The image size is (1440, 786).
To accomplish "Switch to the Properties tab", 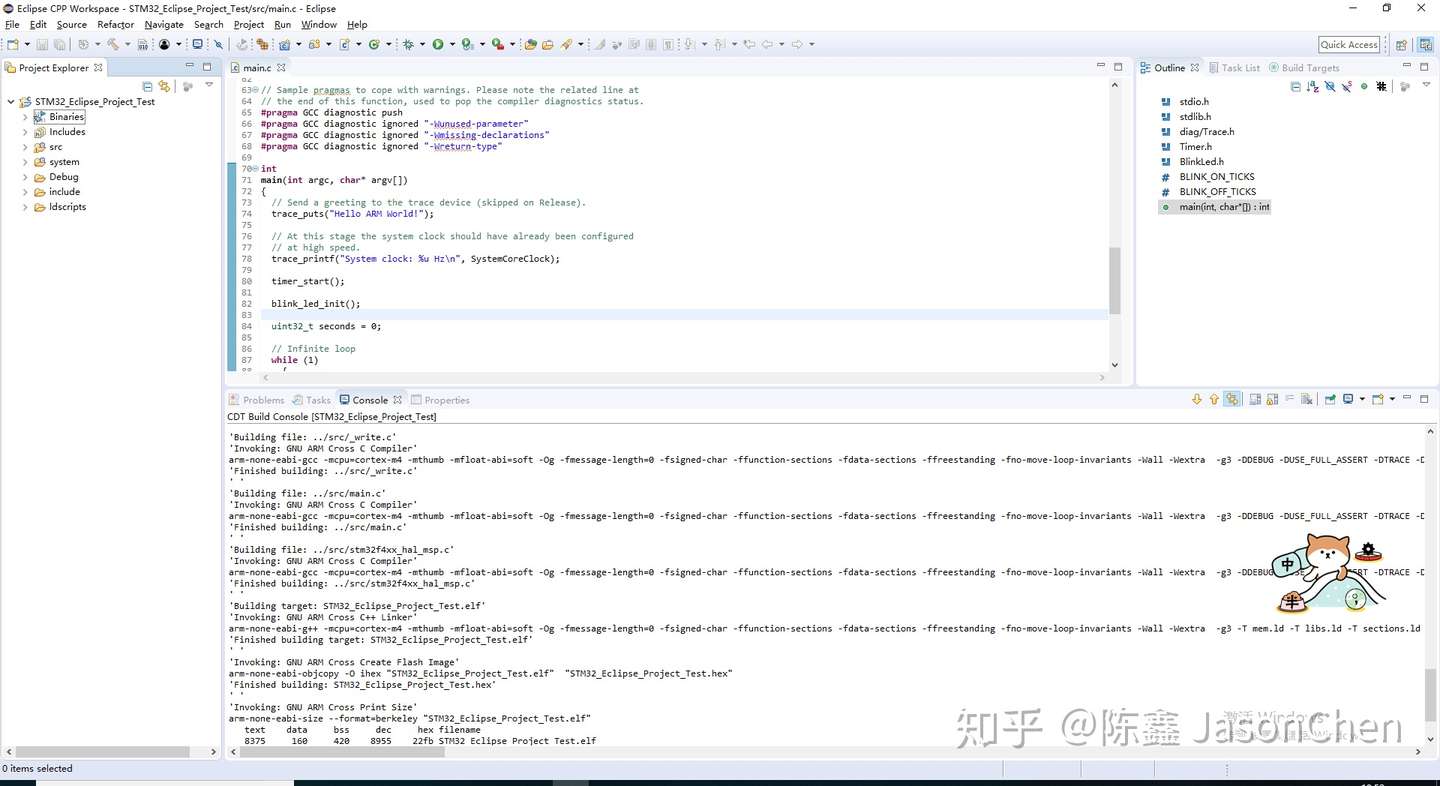I will [x=440, y=400].
